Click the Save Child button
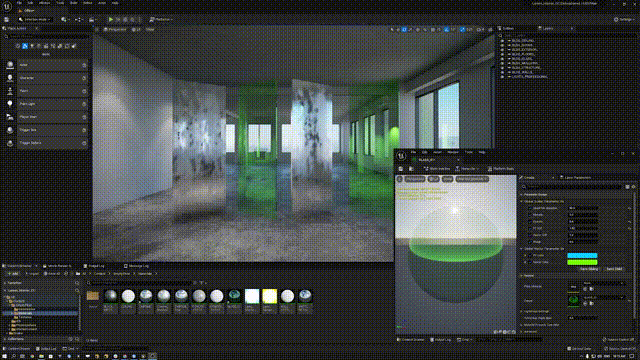The width and height of the screenshot is (640, 360). click(x=614, y=269)
